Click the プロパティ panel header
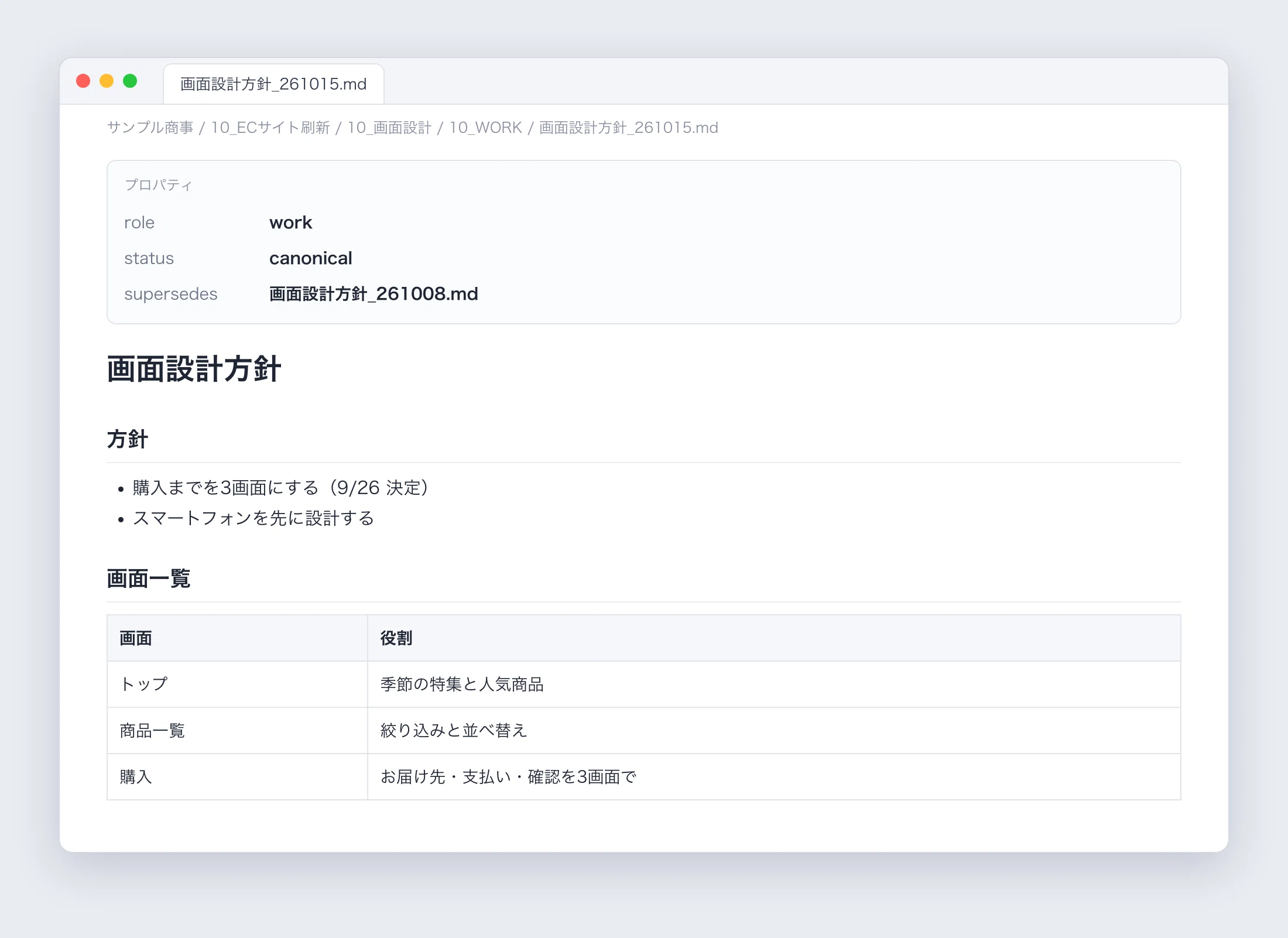Image resolution: width=1288 pixels, height=938 pixels. click(x=158, y=185)
